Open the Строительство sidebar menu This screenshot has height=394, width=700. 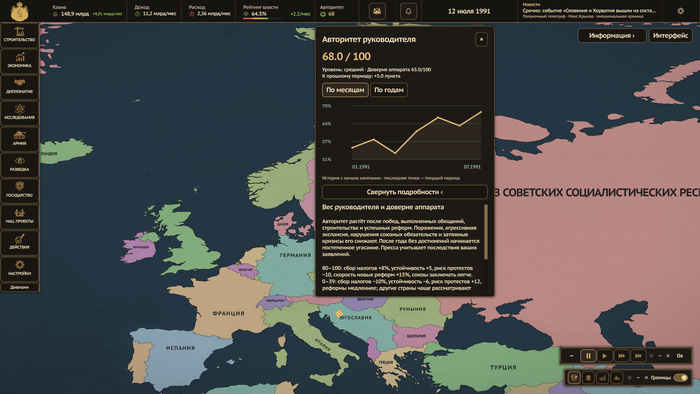click(19, 35)
